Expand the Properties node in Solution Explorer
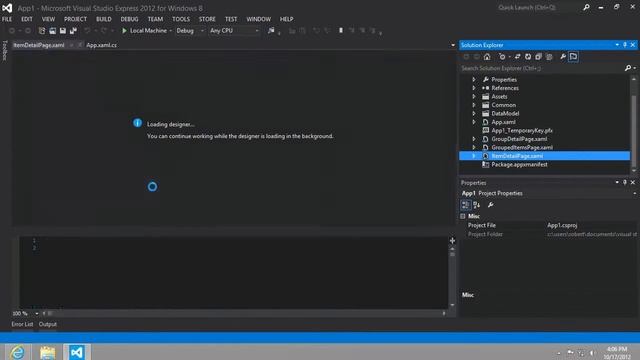The image size is (640, 360). pyautogui.click(x=474, y=80)
